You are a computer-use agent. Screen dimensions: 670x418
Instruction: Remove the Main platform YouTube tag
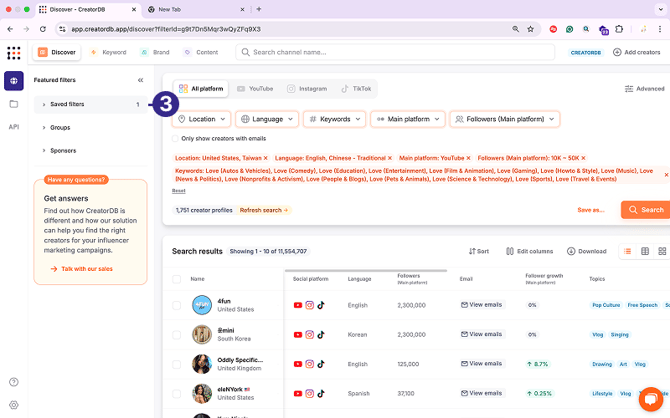pos(468,158)
